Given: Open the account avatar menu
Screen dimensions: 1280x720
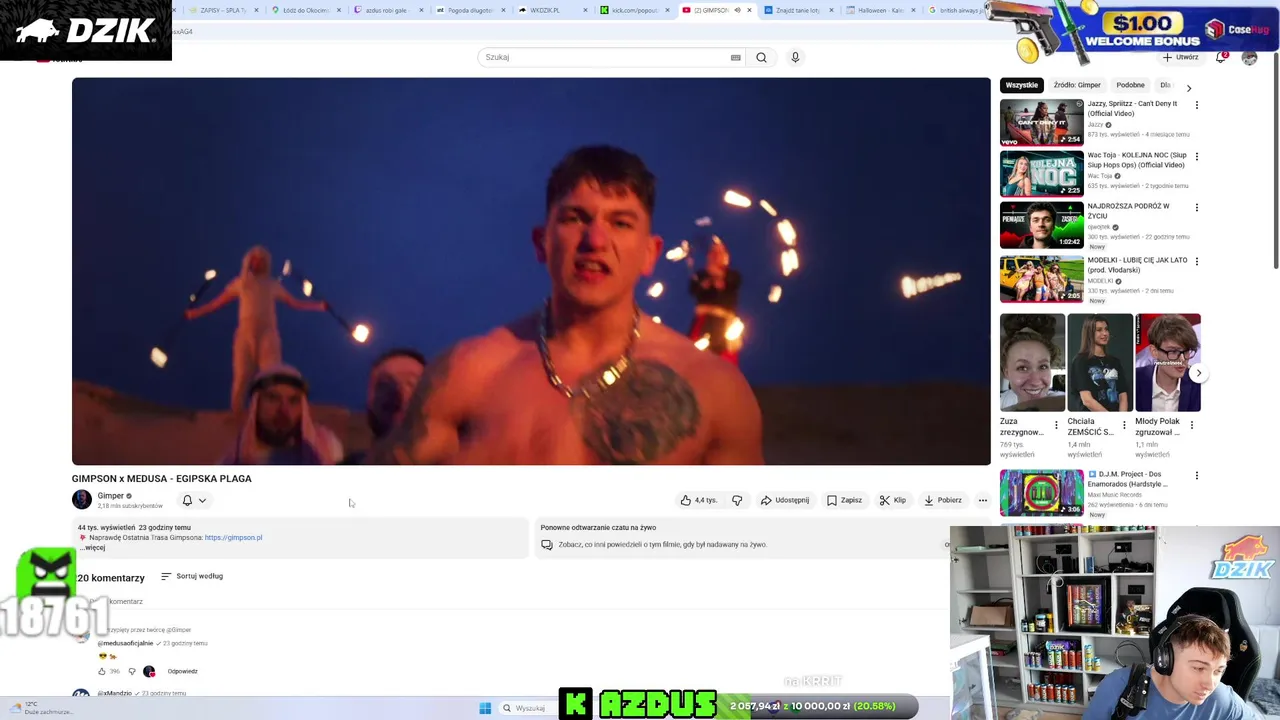Looking at the screenshot, I should tap(1249, 57).
